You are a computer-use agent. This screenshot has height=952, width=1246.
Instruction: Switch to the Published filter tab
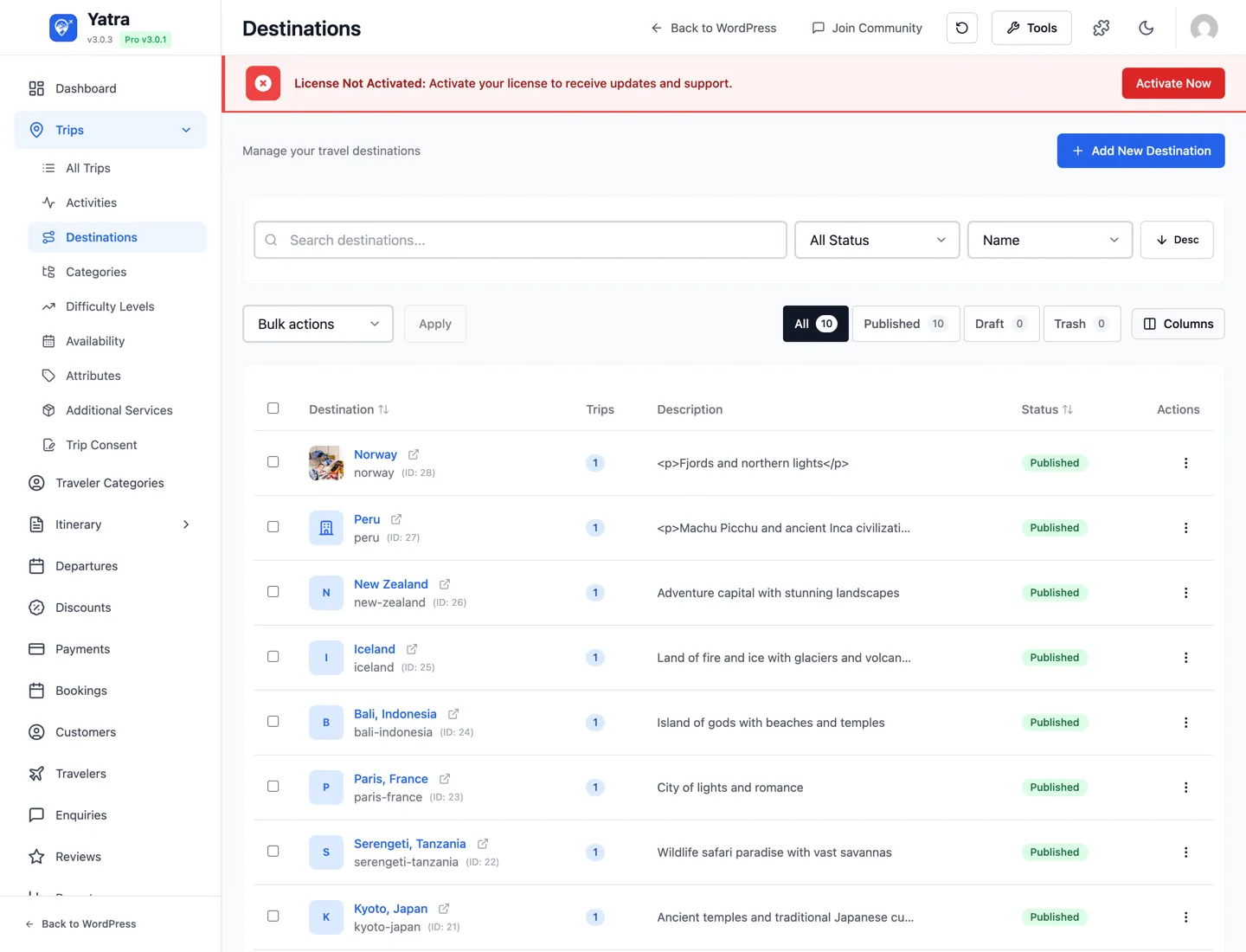pyautogui.click(x=906, y=324)
